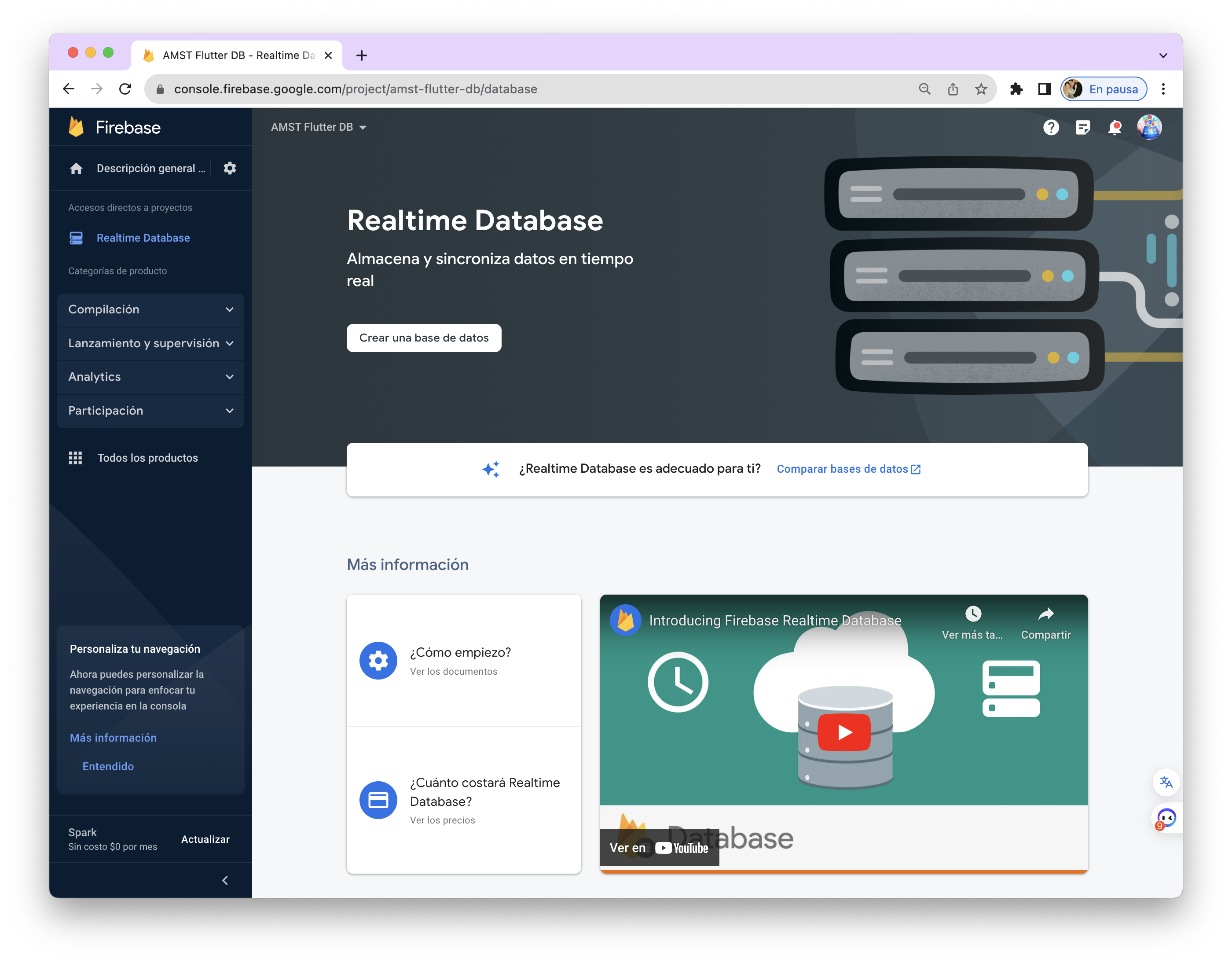Open the release notes chat icon
The width and height of the screenshot is (1232, 963).
coord(1082,128)
